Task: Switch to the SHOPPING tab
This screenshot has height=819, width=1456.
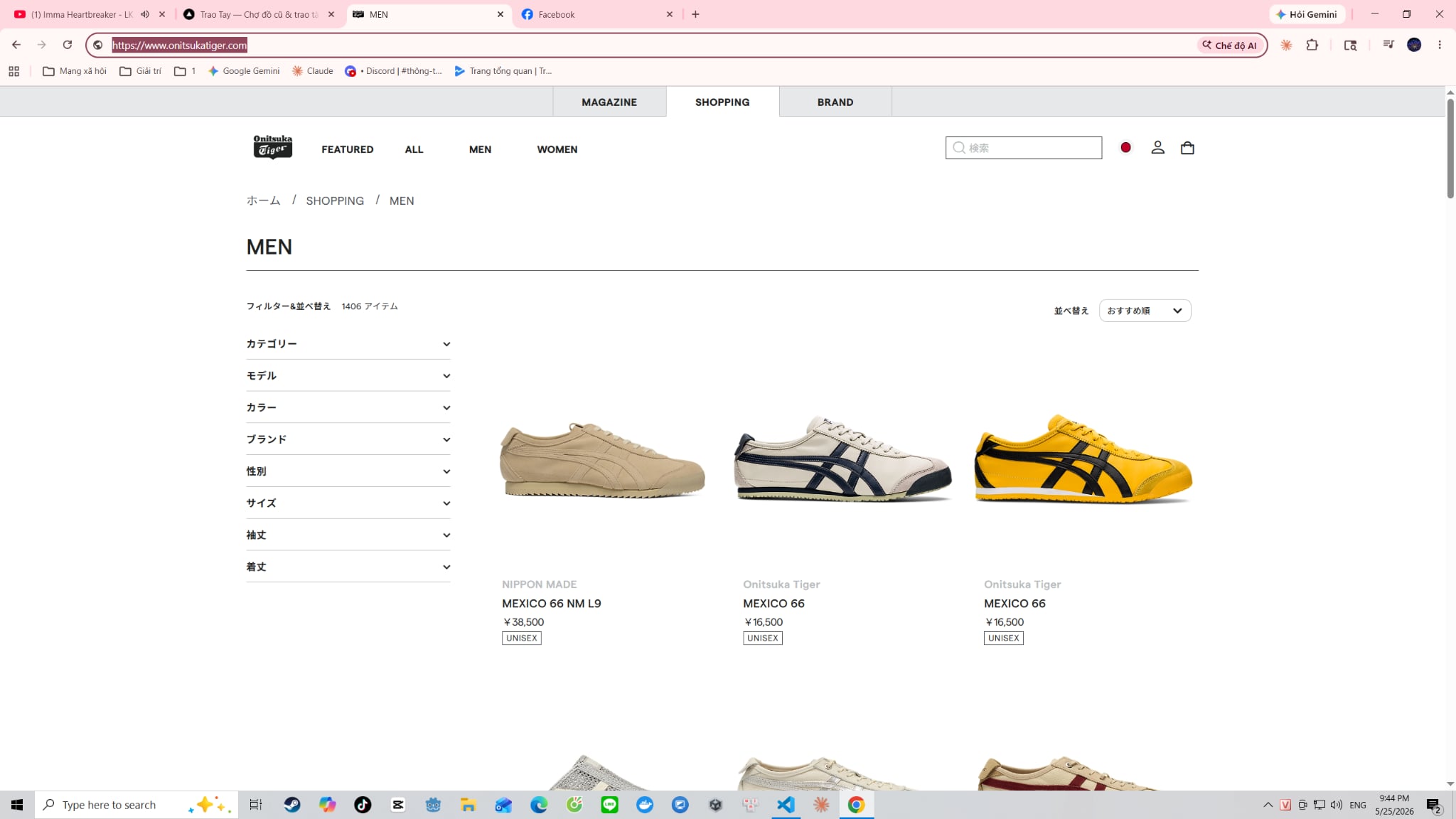Action: 722,102
